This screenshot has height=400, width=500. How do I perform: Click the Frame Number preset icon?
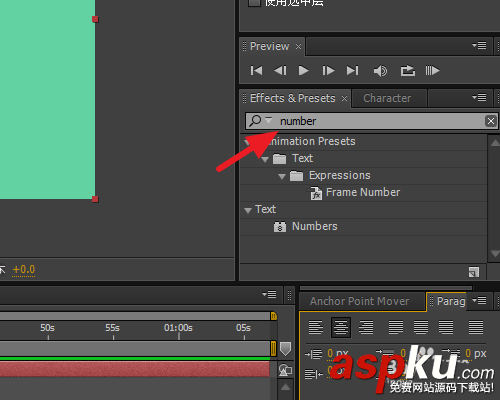(x=316, y=193)
